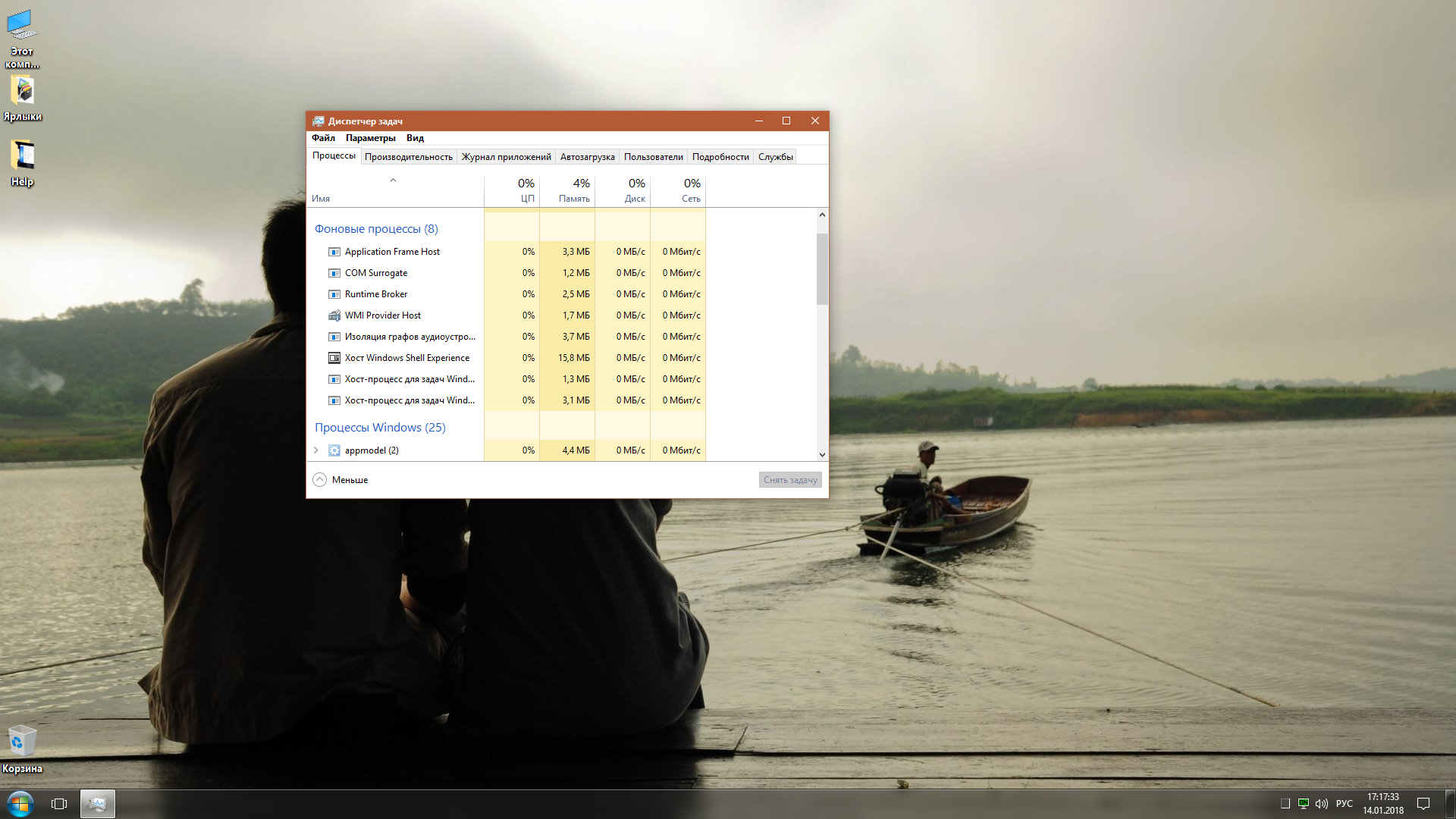This screenshot has width=1456, height=819.
Task: Switch to the Производительность tab
Action: click(x=408, y=157)
